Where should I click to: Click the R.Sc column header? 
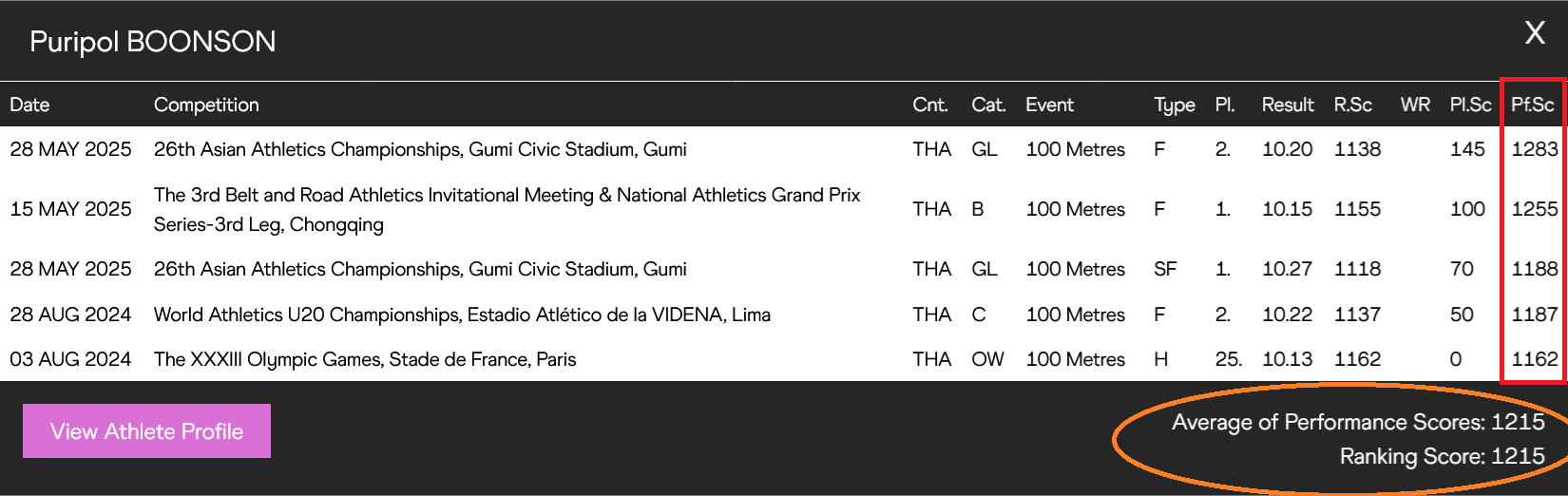pos(1352,105)
